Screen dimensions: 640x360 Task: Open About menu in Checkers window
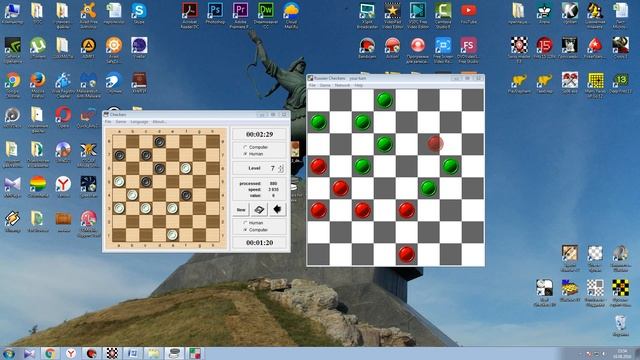[x=159, y=122]
